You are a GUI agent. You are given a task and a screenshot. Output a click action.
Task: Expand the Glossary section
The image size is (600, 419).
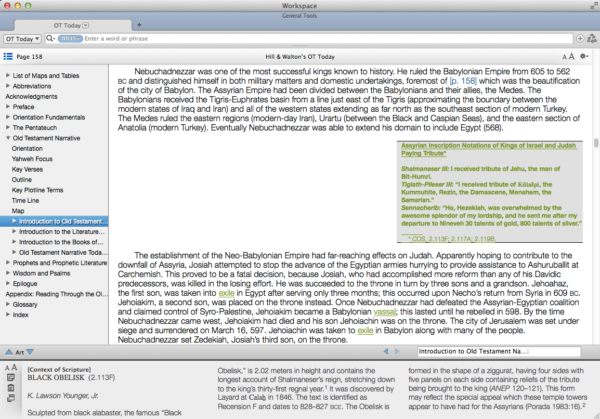click(8, 304)
